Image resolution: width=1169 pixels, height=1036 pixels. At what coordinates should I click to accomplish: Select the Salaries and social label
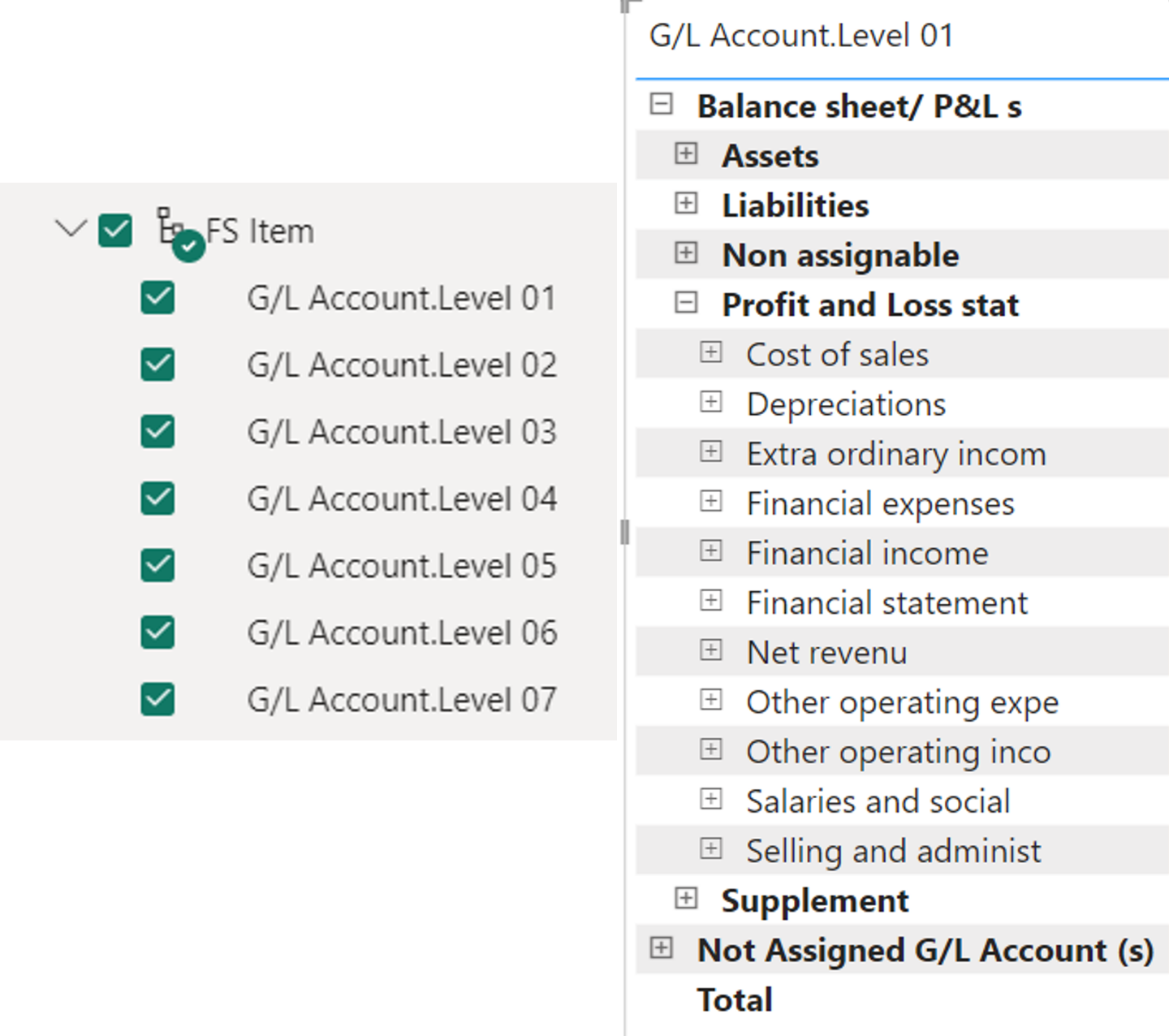point(878,802)
